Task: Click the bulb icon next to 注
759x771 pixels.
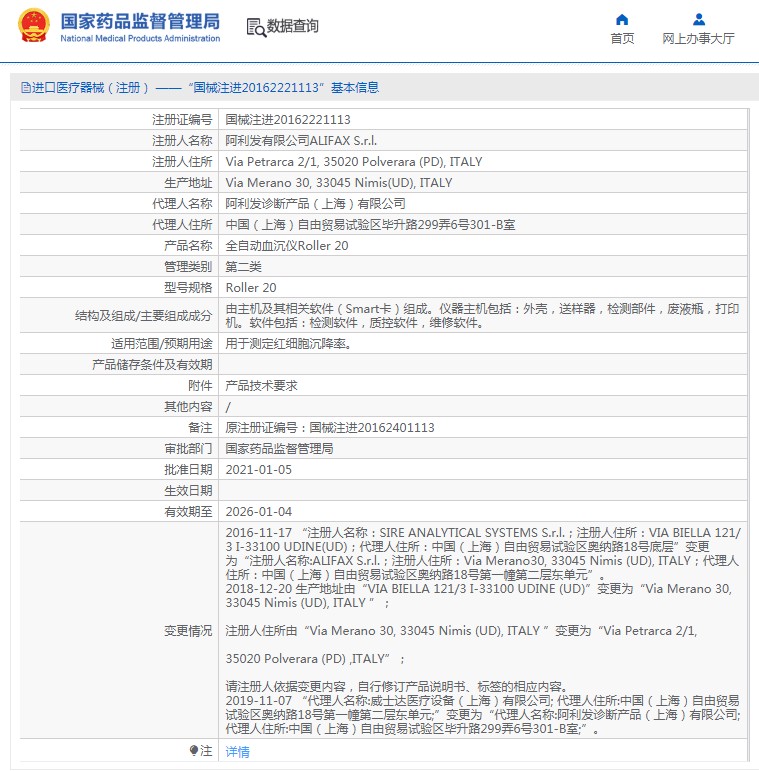Action: pyautogui.click(x=194, y=751)
